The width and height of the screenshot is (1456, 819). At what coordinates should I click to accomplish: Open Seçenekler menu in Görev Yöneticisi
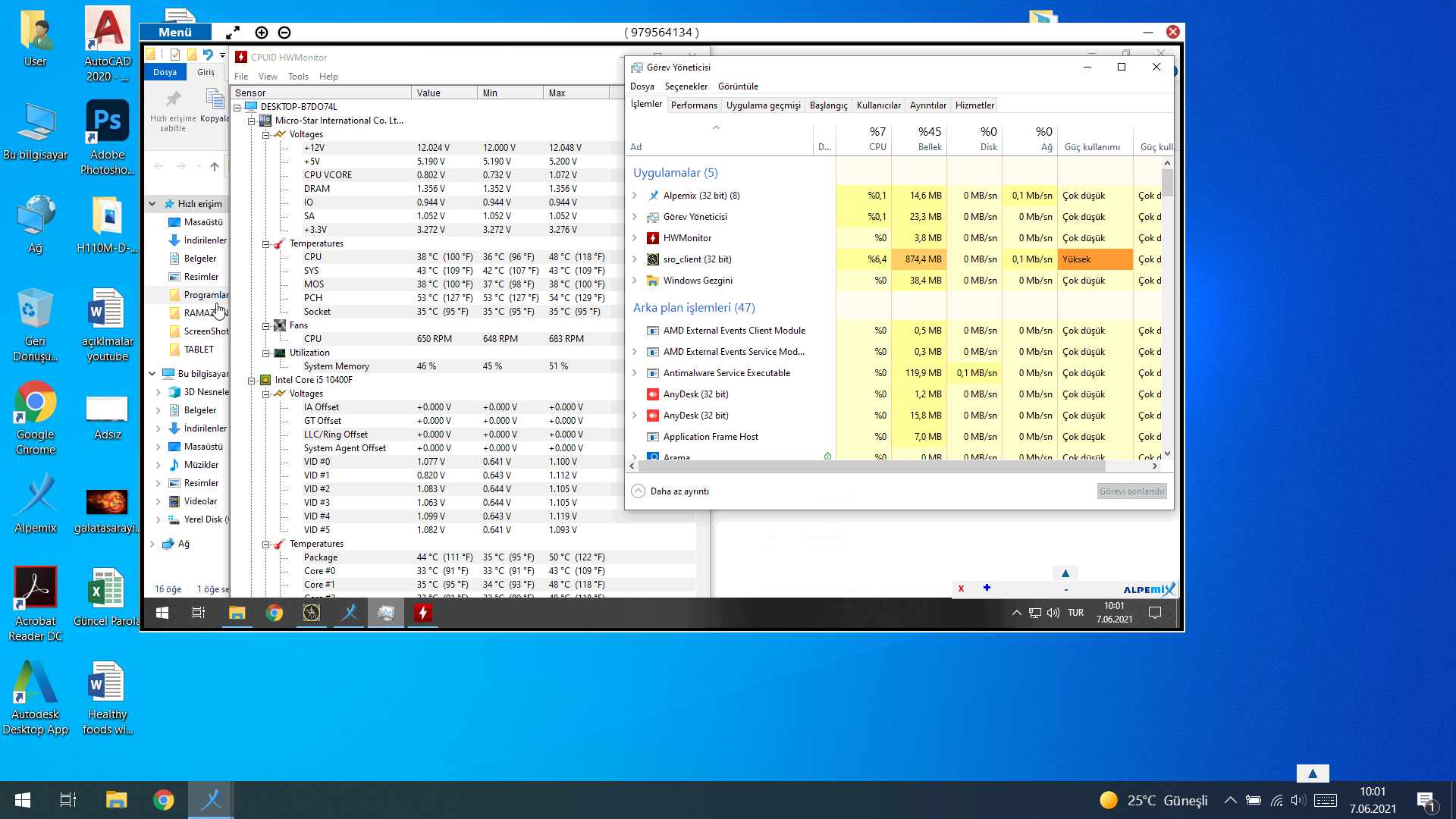coord(686,86)
